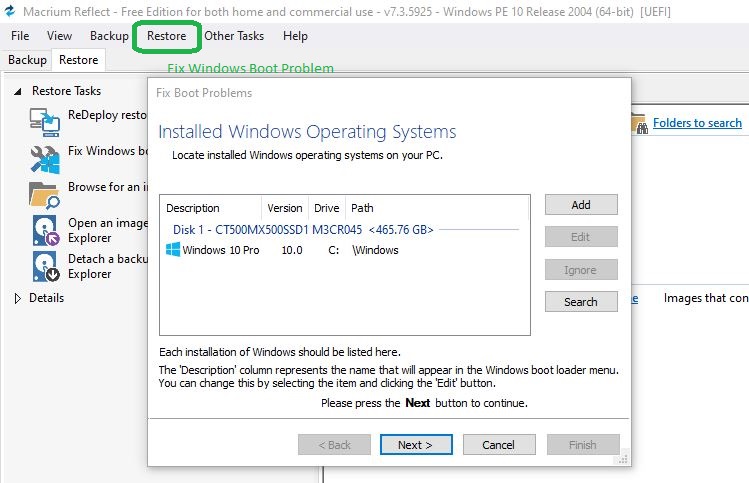Click the dialog resize grip corner
This screenshot has height=483, width=749.
623,459
